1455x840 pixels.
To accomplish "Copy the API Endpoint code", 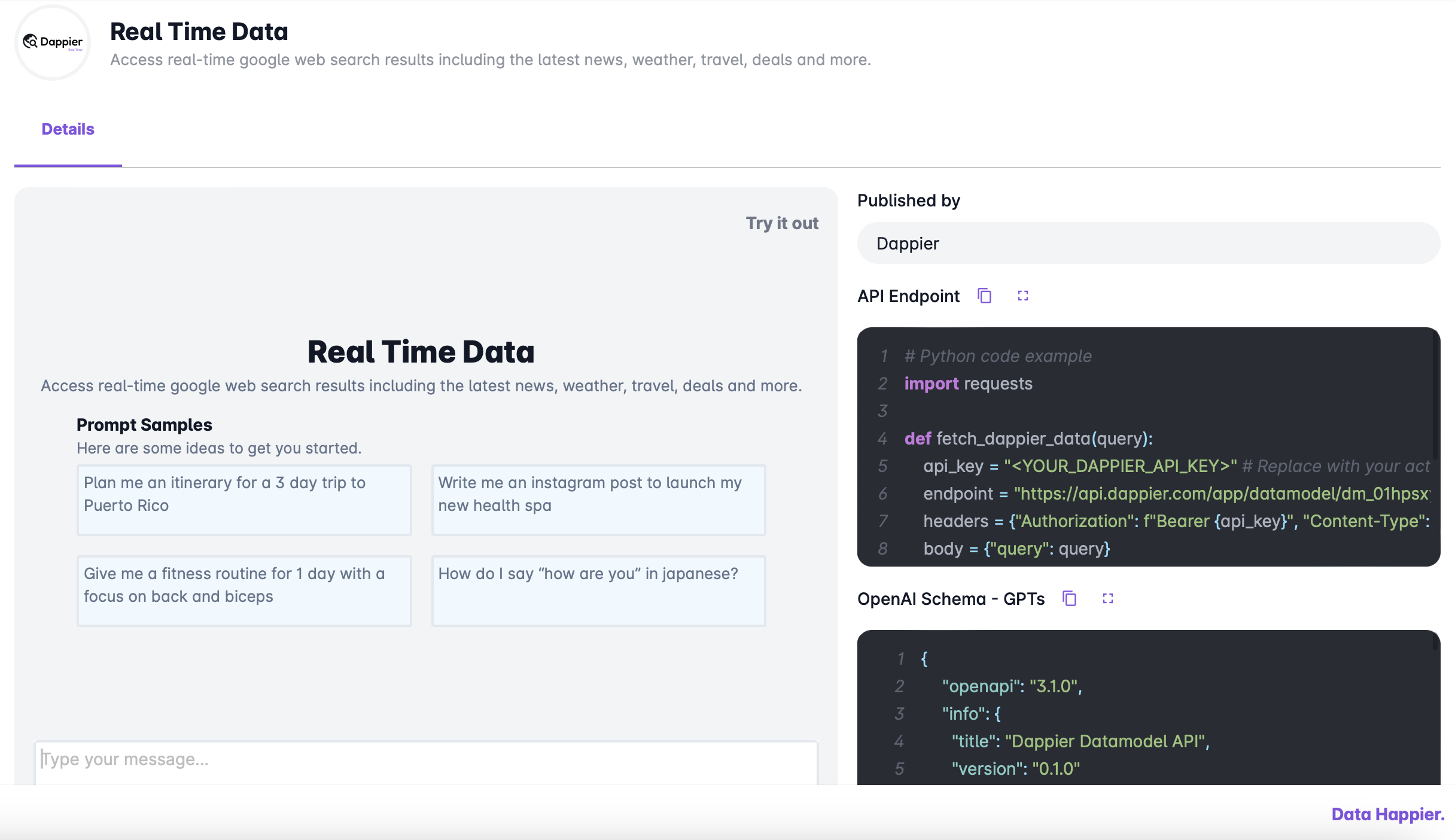I will (x=984, y=296).
